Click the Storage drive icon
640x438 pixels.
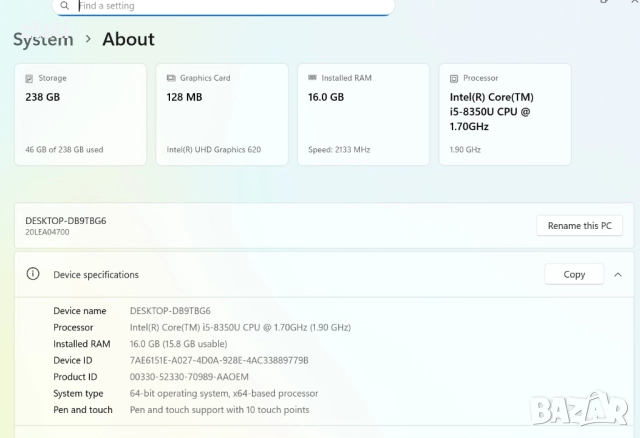click(x=29, y=78)
